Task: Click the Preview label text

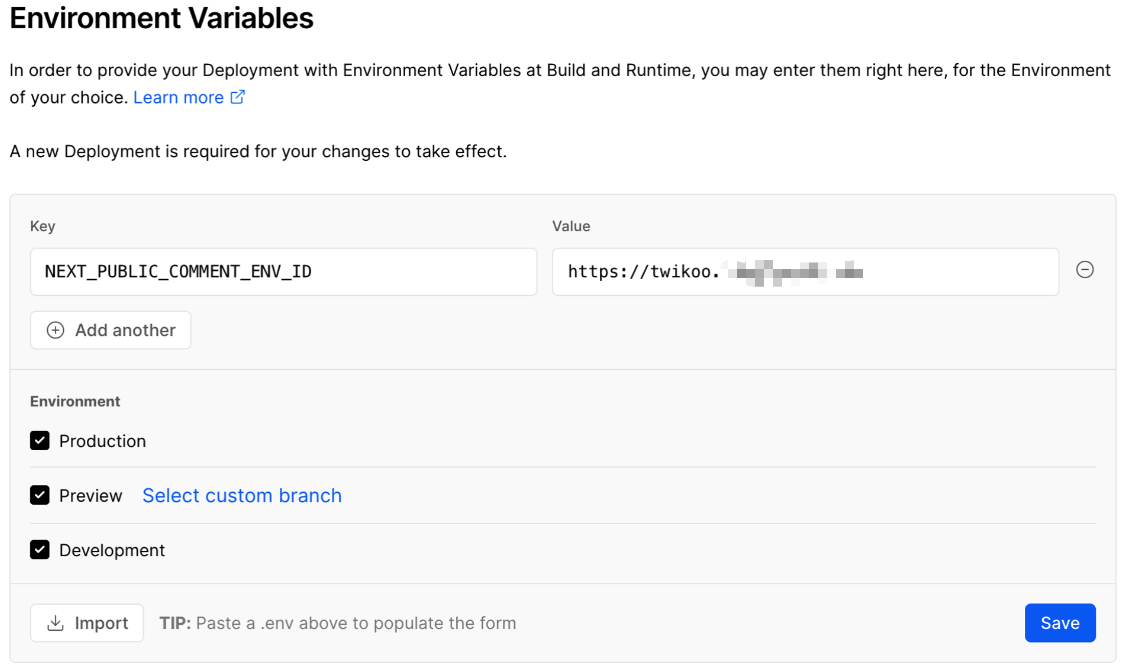Action: pyautogui.click(x=90, y=496)
